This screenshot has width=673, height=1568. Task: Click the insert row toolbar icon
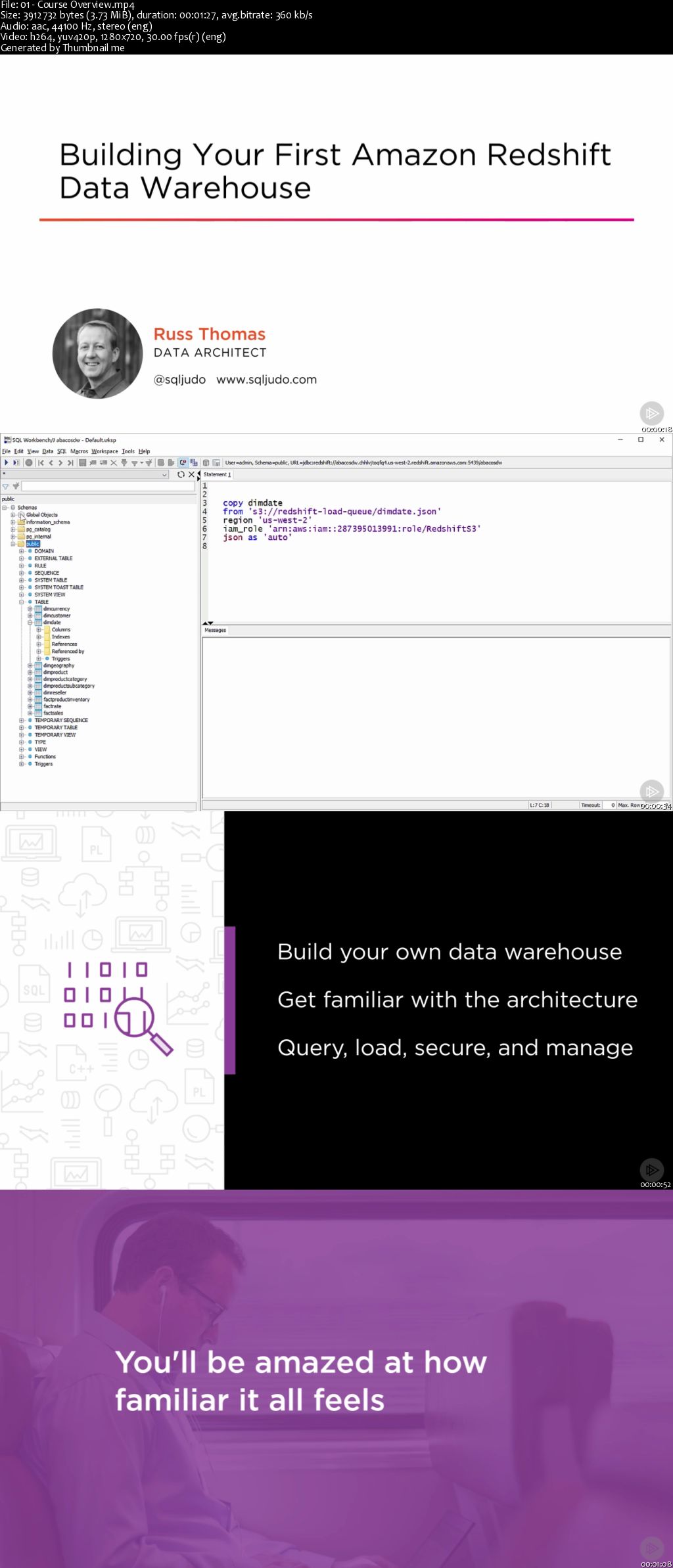pos(93,462)
